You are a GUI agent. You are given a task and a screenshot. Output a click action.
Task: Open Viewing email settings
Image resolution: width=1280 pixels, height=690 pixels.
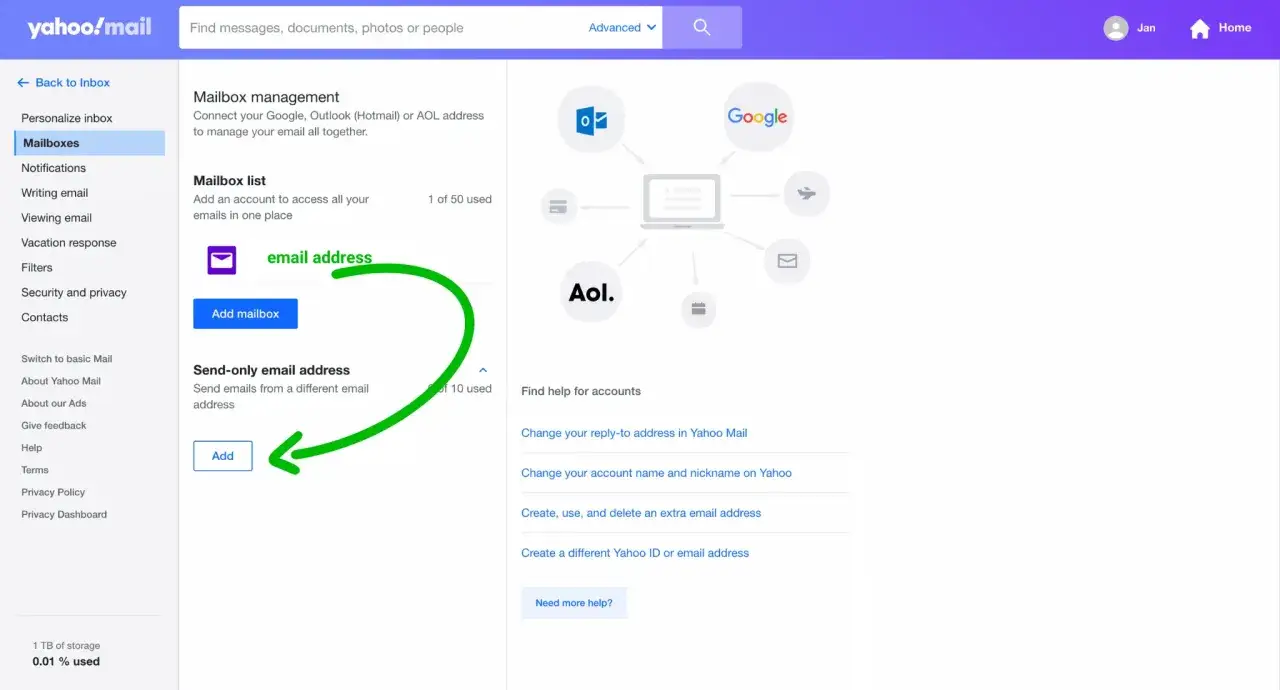(x=57, y=218)
